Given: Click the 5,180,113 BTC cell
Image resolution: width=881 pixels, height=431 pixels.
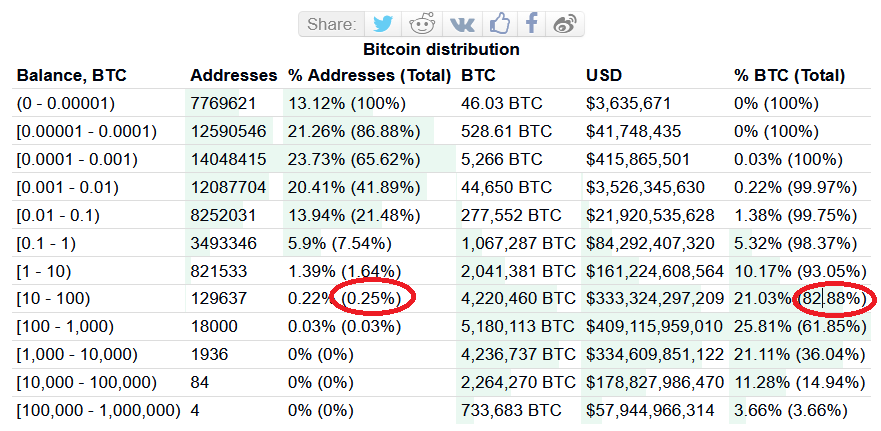Looking at the screenshot, I should coord(518,326).
